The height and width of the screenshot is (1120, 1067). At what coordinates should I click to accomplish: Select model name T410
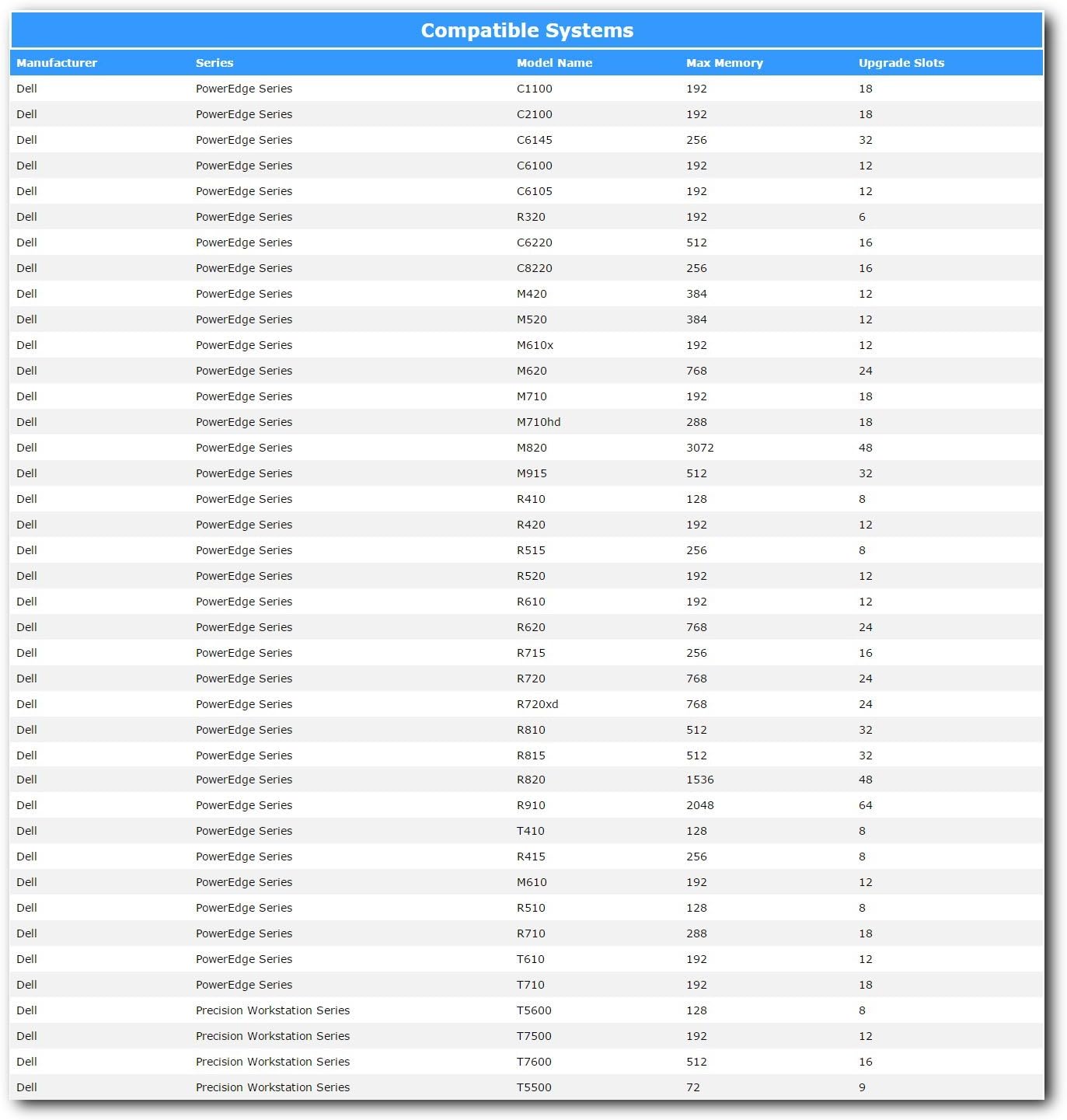pos(531,831)
